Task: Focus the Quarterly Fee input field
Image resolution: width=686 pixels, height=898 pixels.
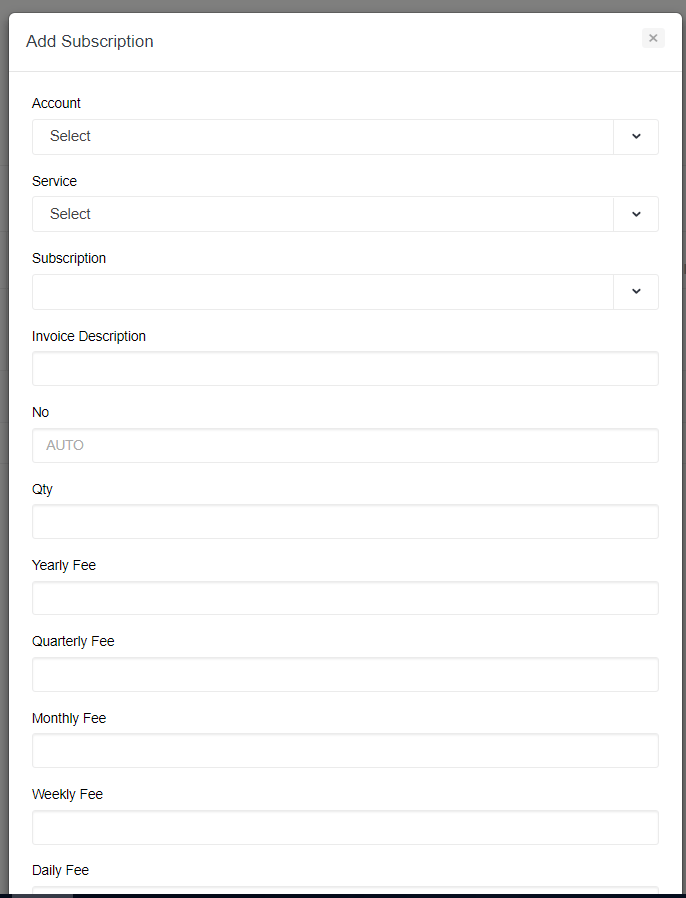Action: point(345,674)
